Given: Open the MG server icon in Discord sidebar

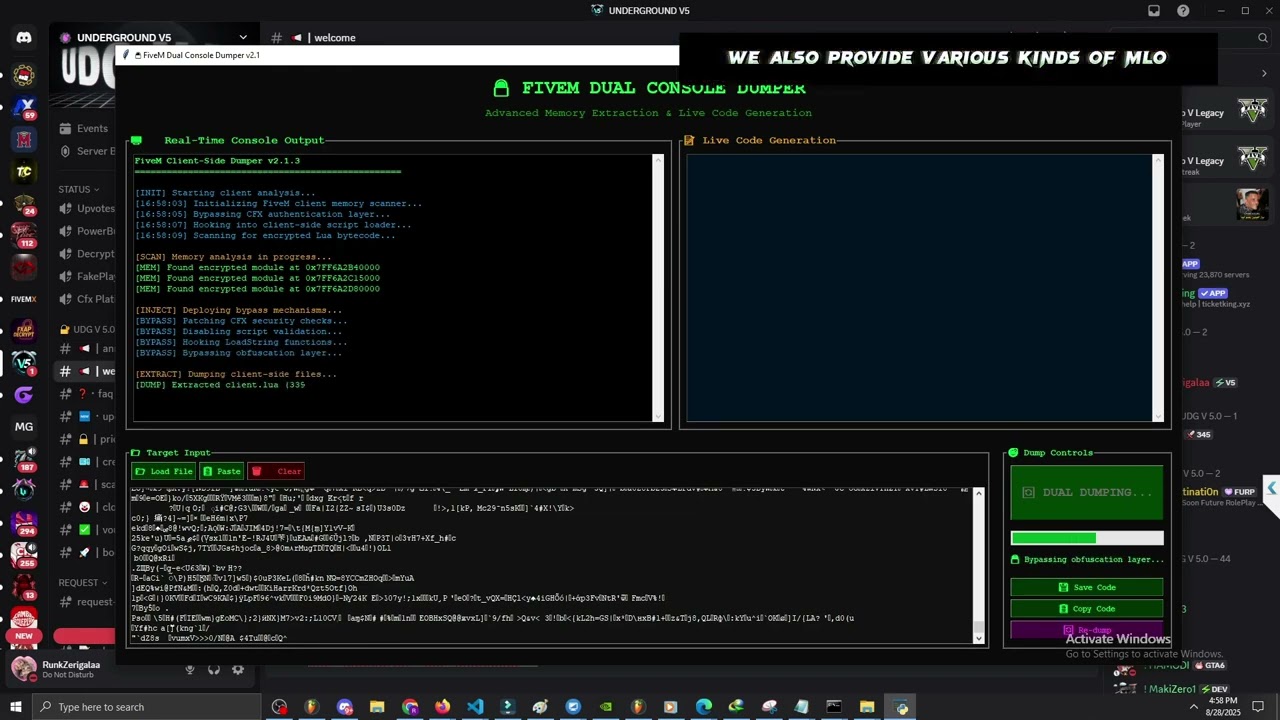Looking at the screenshot, I should pos(24,426).
